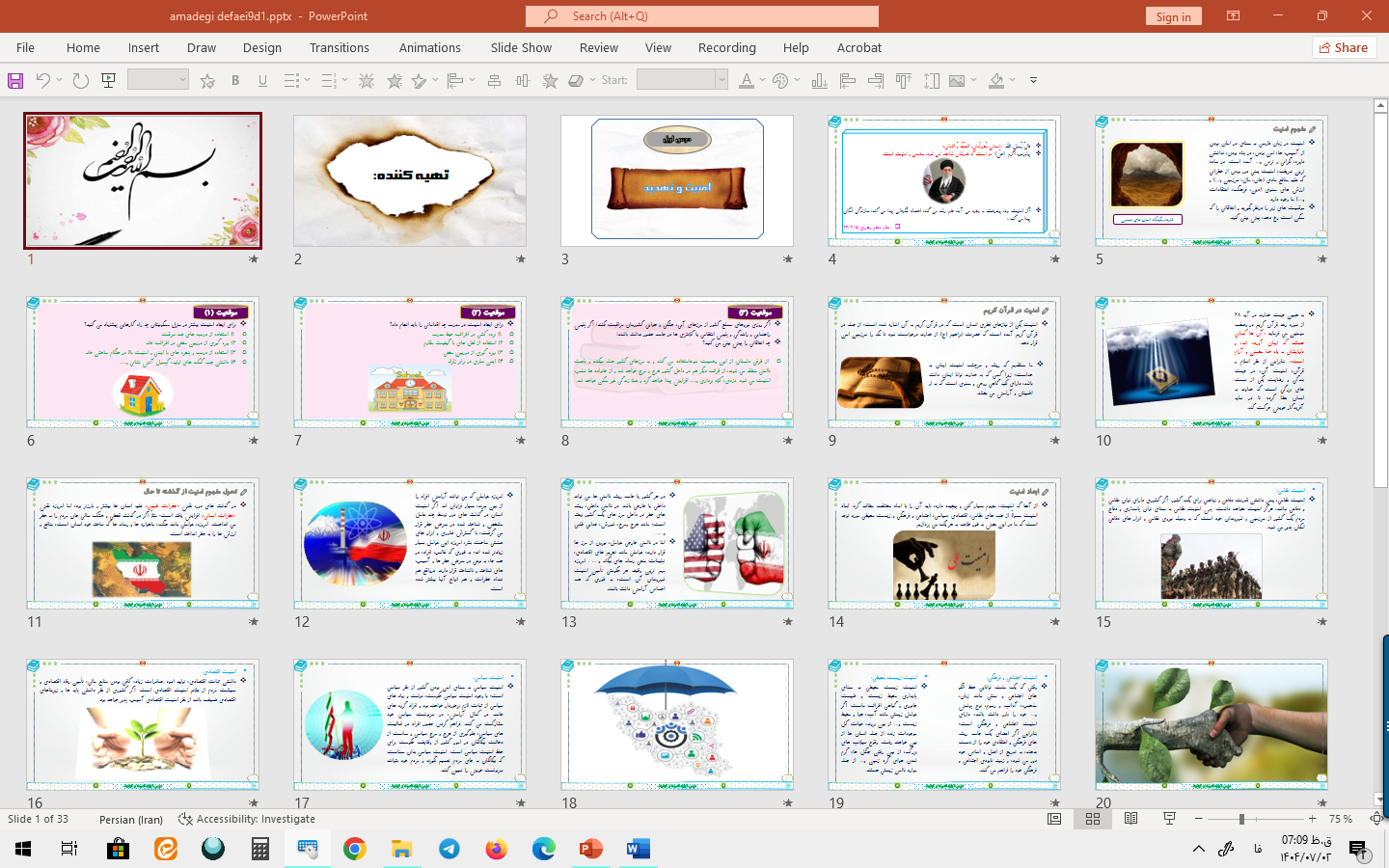Screen dimensions: 1389x868
Task: Switch to Normal view in status bar
Action: tap(1054, 819)
